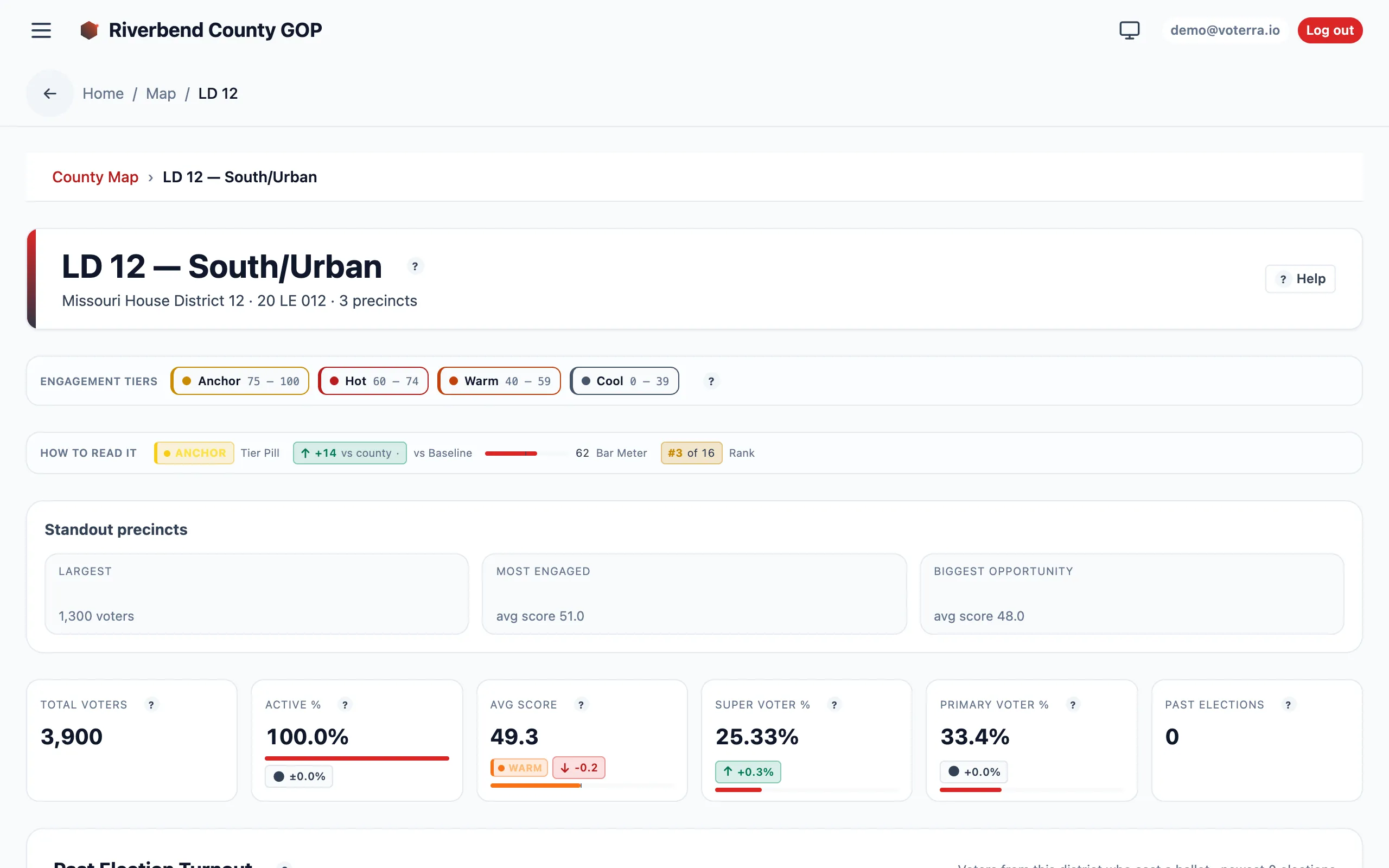1389x868 pixels.
Task: Open the Most Engaged precinct card
Action: [x=694, y=593]
